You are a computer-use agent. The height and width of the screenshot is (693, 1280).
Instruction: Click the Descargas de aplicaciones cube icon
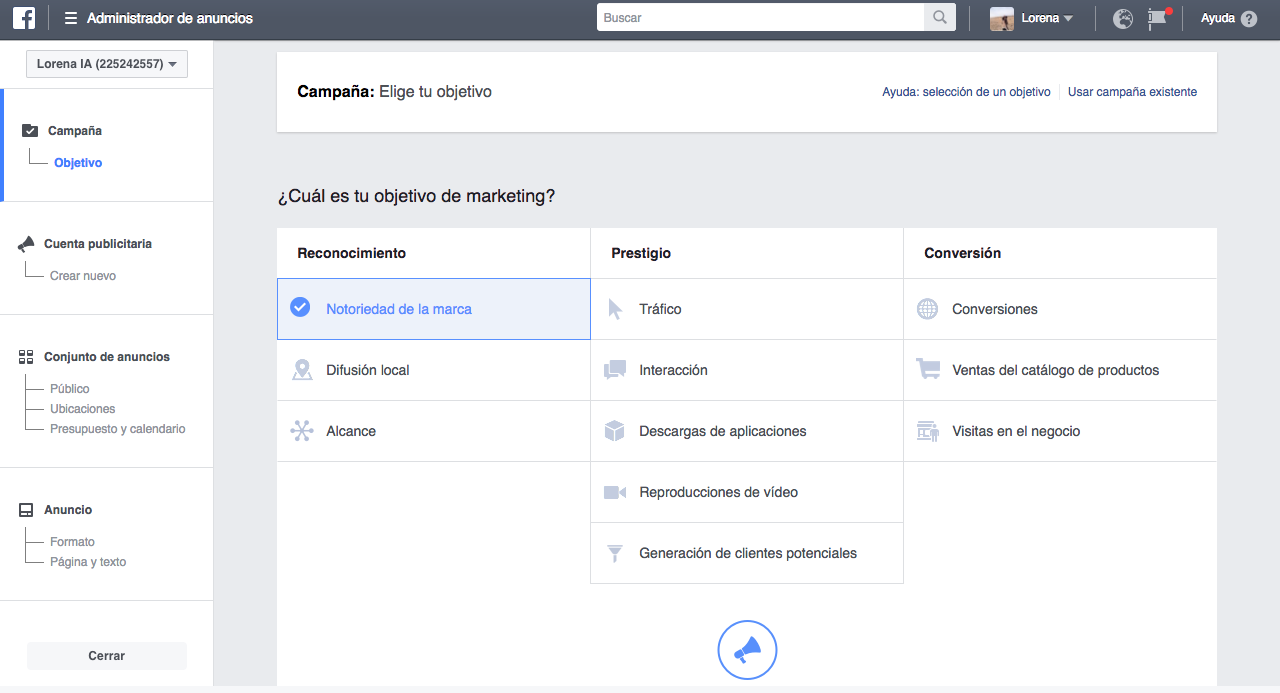coord(615,430)
